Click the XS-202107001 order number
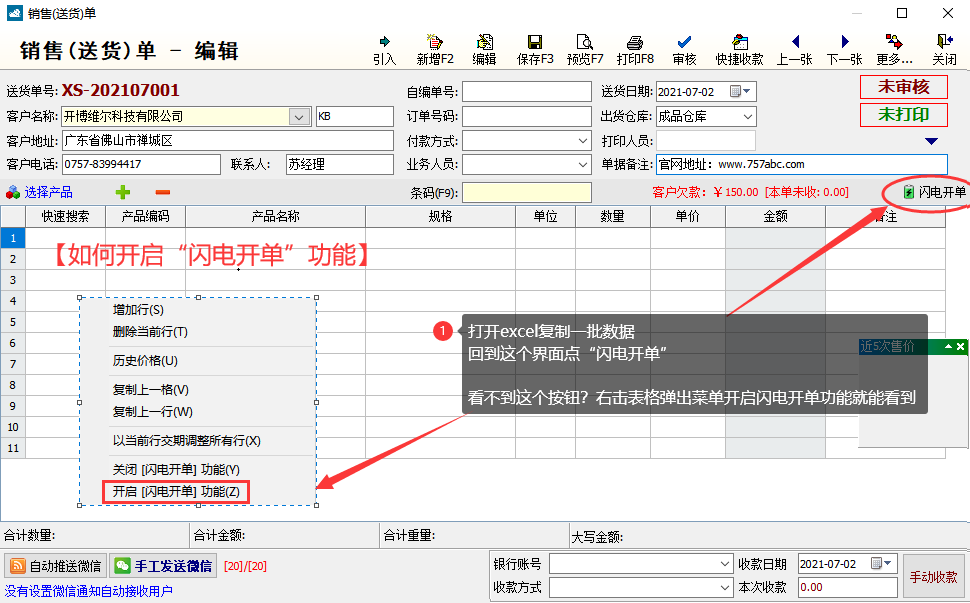 coord(121,90)
